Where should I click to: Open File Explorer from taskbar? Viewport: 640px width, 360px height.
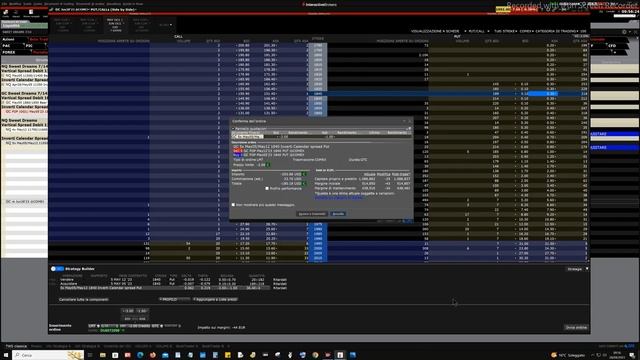click(102, 355)
